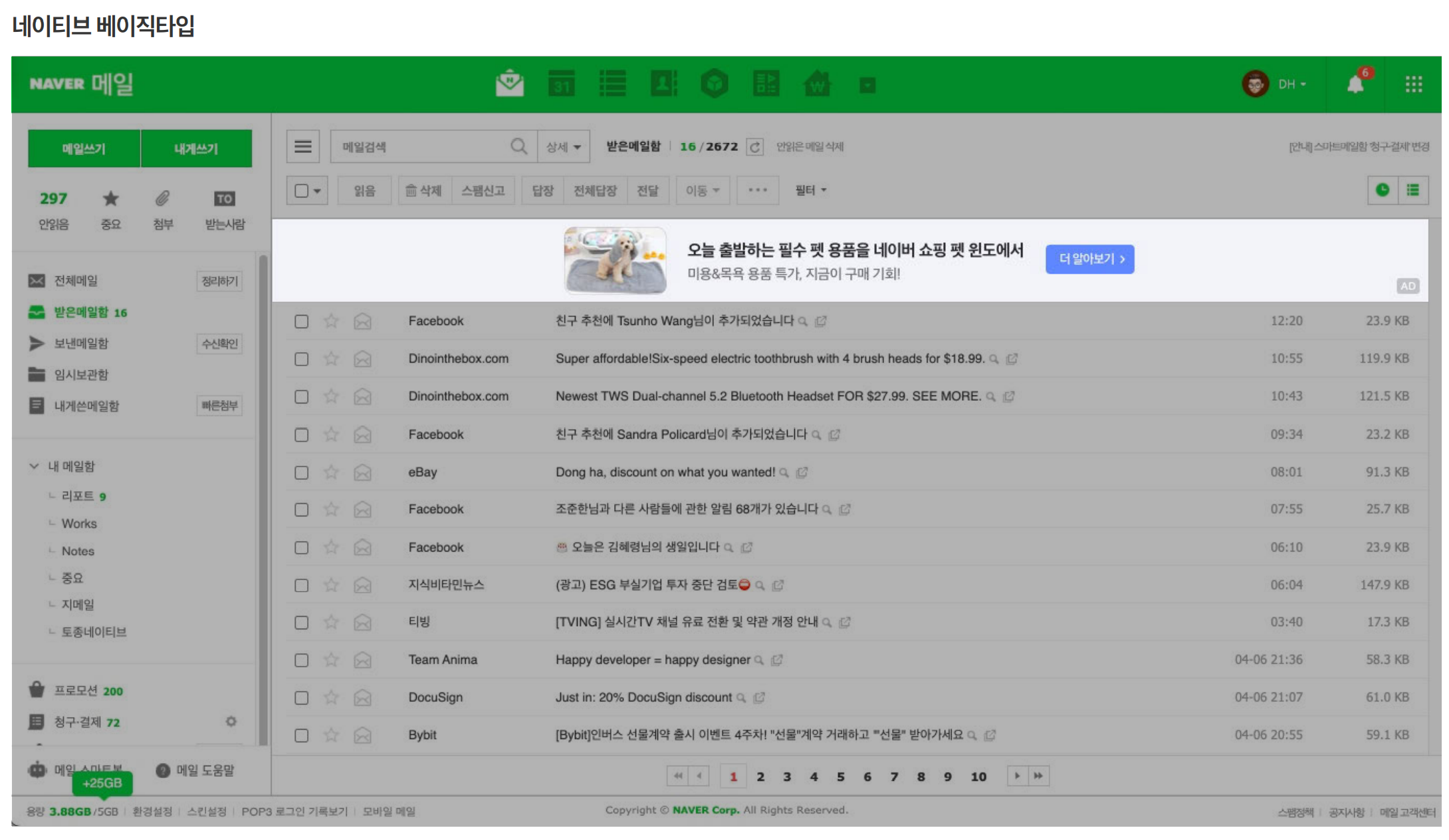Click the notification bell icon
This screenshot has height=840, width=1449.
(x=1355, y=84)
